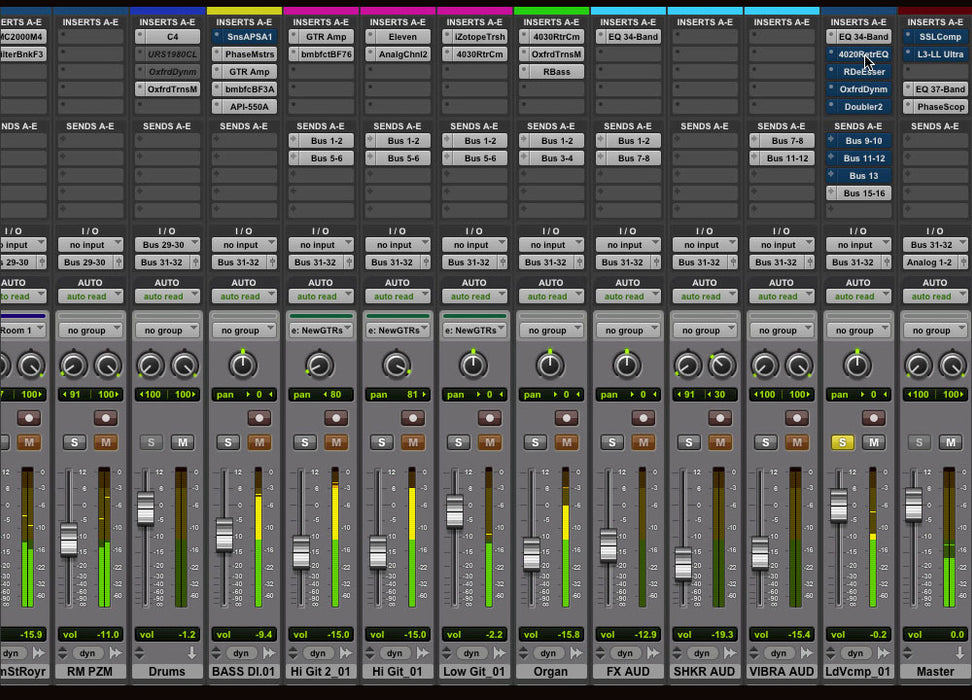Click the pan knob on BASS DI.01
This screenshot has width=972, height=700.
(243, 365)
